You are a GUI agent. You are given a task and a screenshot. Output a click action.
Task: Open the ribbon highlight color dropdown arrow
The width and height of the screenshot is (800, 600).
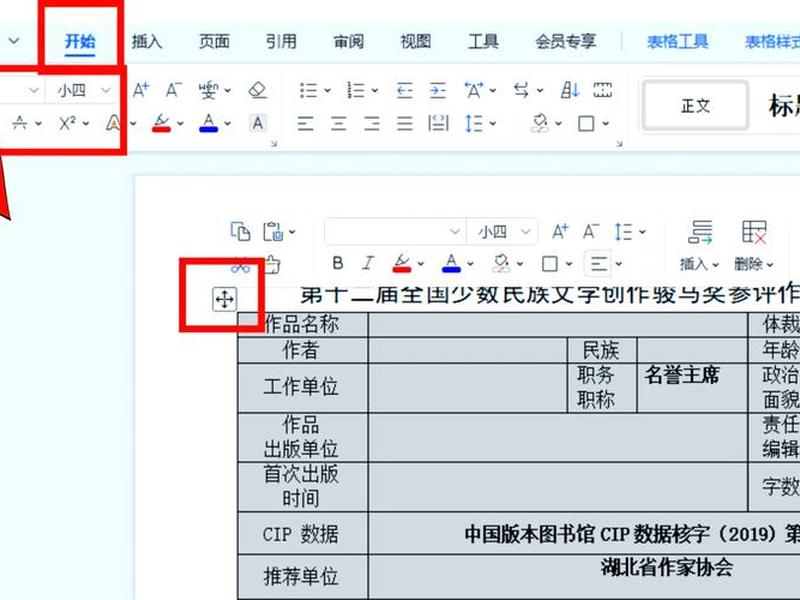(x=180, y=123)
